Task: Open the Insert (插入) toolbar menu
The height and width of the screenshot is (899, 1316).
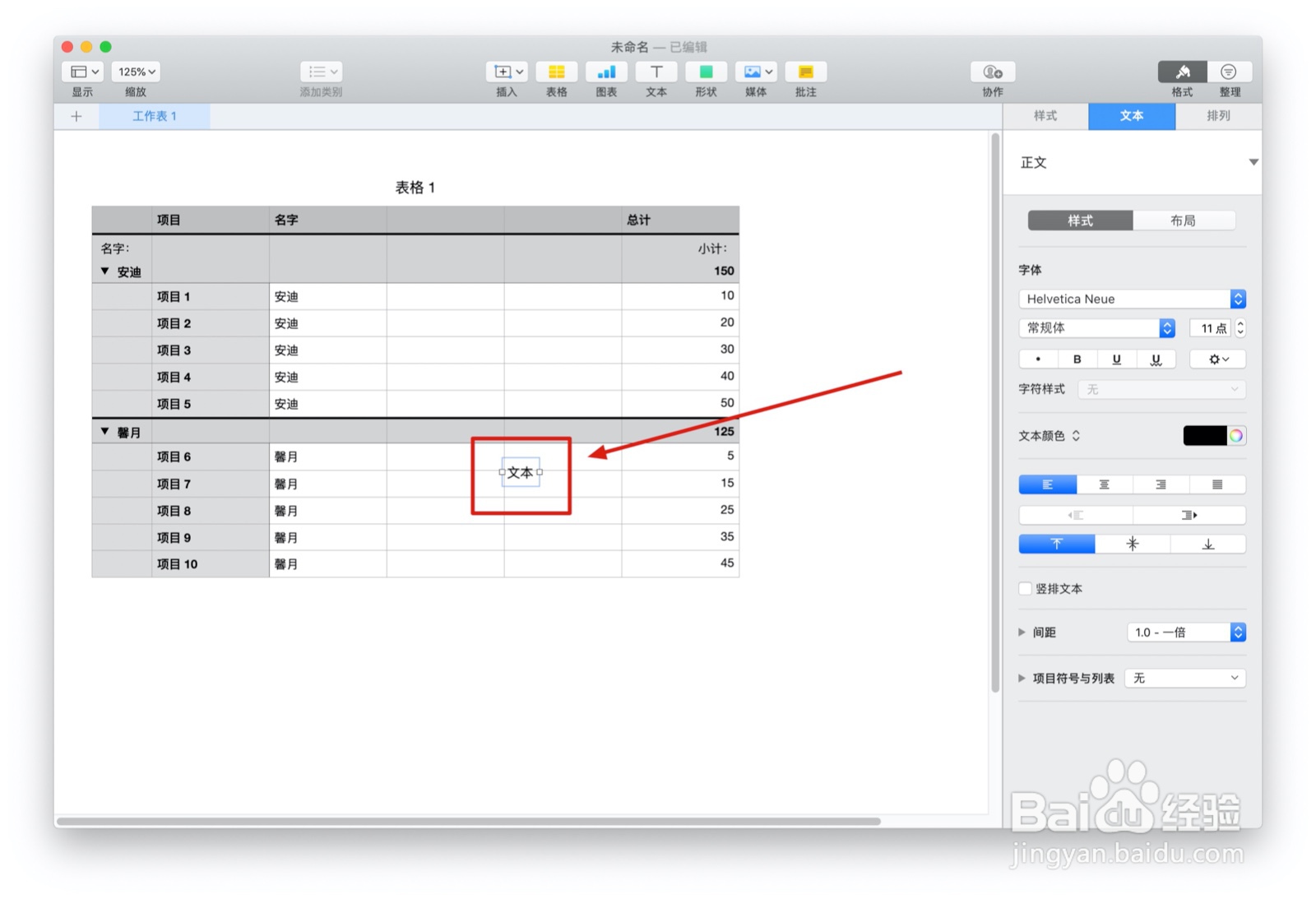Action: (507, 72)
